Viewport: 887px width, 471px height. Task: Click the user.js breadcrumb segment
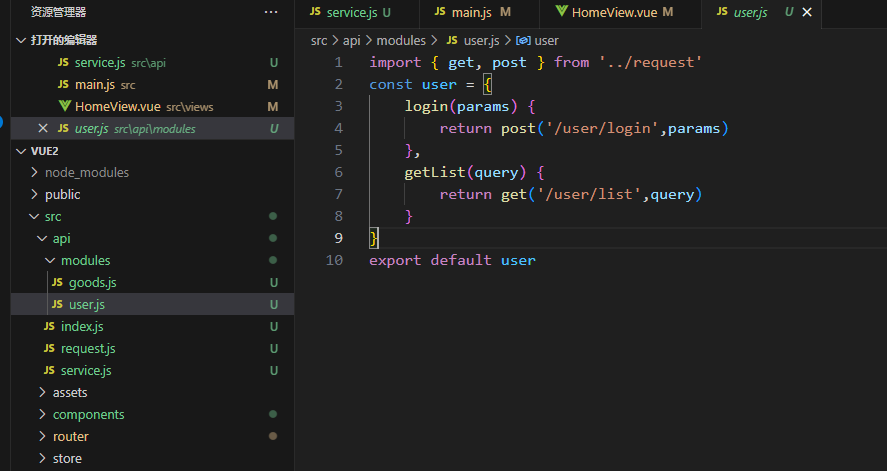(481, 41)
